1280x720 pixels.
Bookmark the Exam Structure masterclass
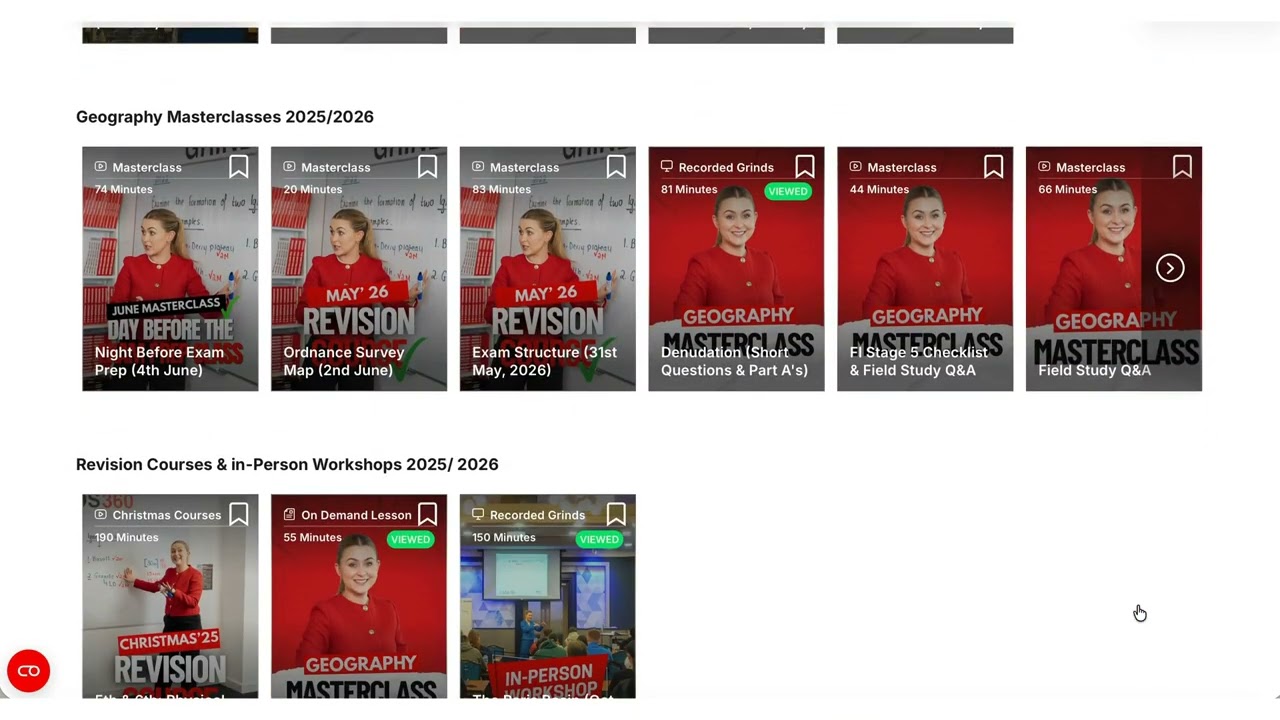616,167
